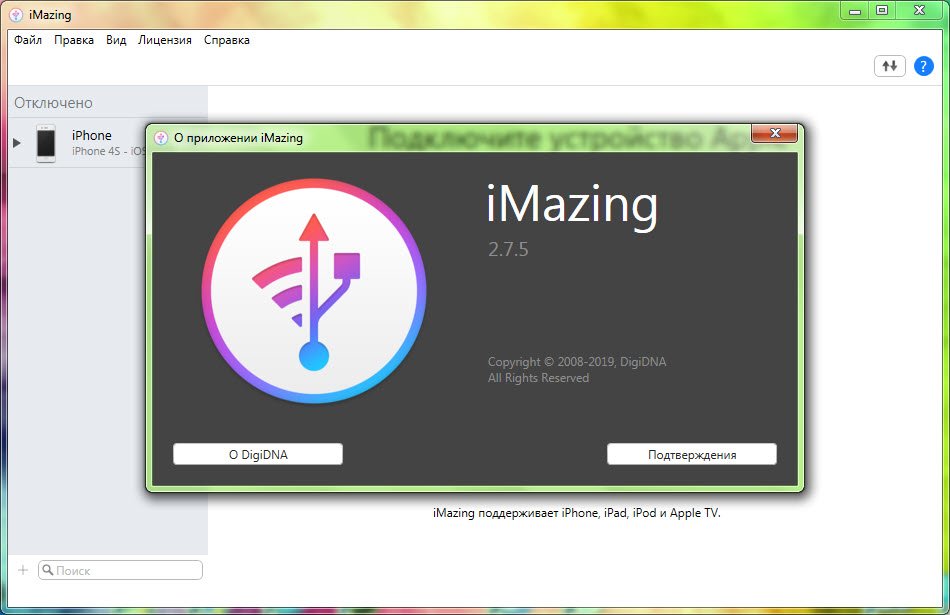Click the О DigiDNA button
The height and width of the screenshot is (615, 950).
point(258,454)
